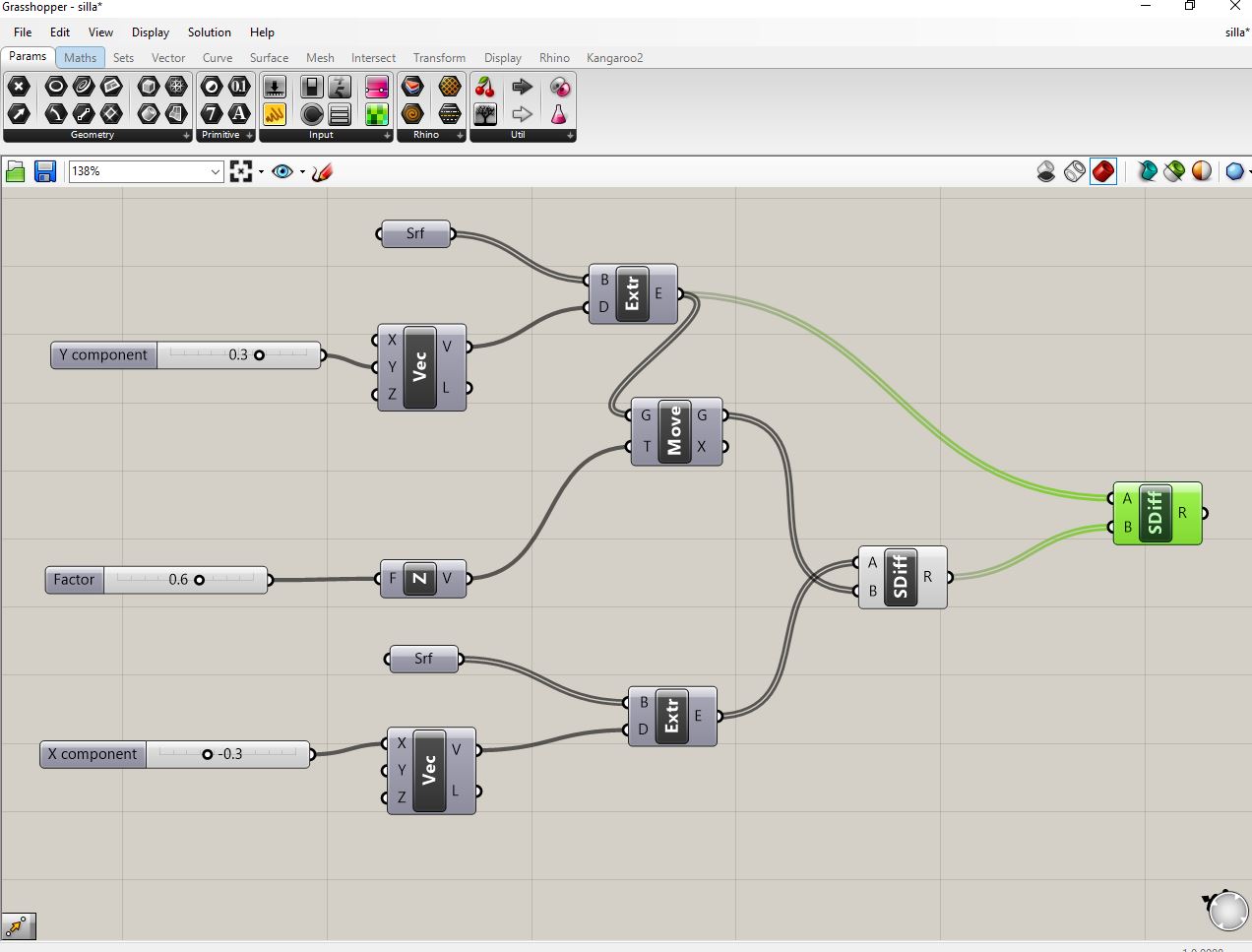1252x952 pixels.
Task: Toggle the preview eye icon
Action: [282, 171]
